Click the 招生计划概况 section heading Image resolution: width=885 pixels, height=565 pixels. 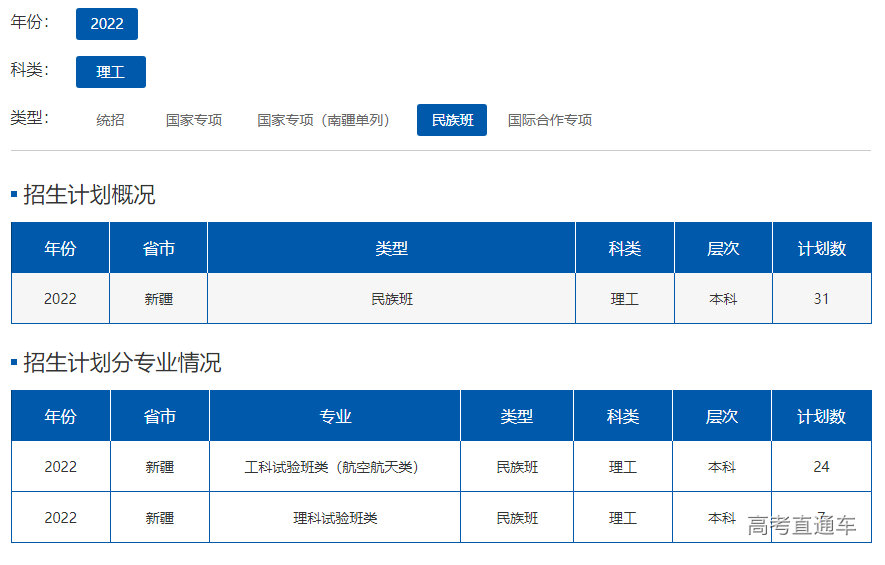pos(89,195)
